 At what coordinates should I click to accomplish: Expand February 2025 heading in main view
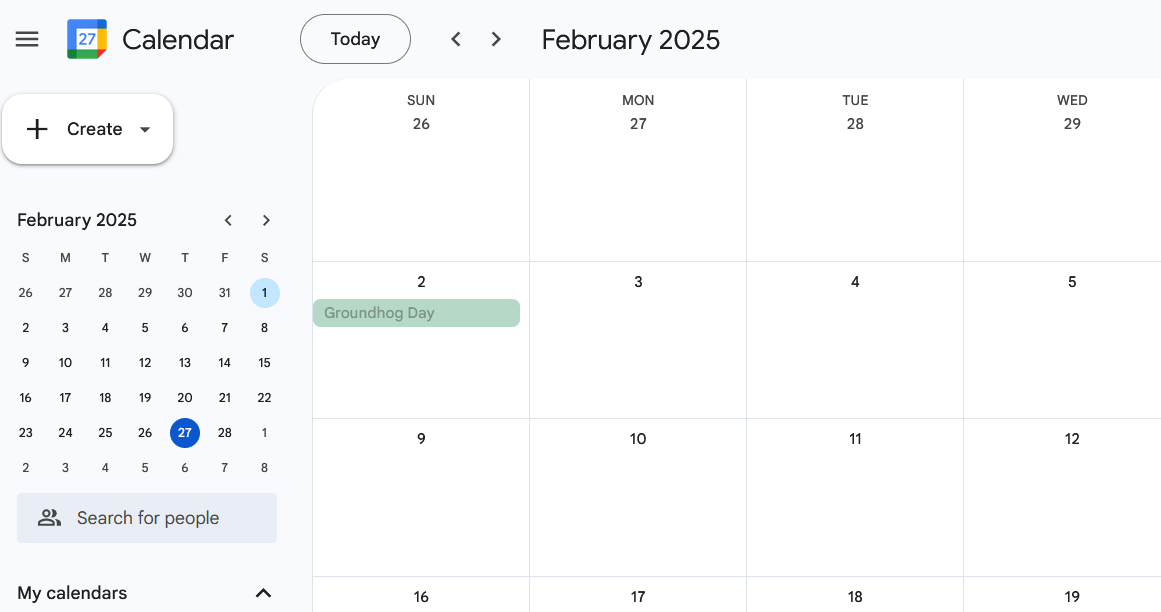(x=630, y=40)
